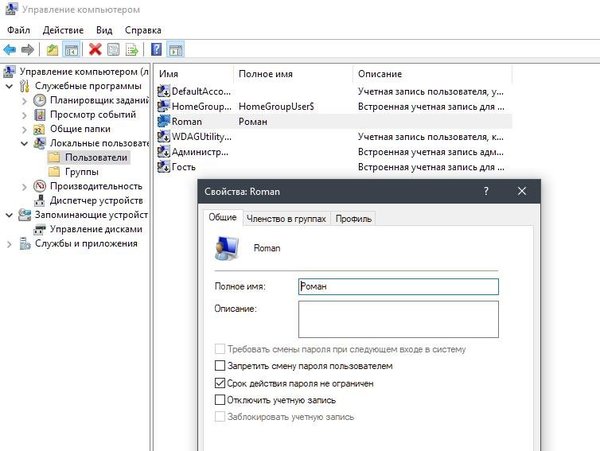Switch to the Профиль tab
The image size is (600, 451).
(x=354, y=219)
